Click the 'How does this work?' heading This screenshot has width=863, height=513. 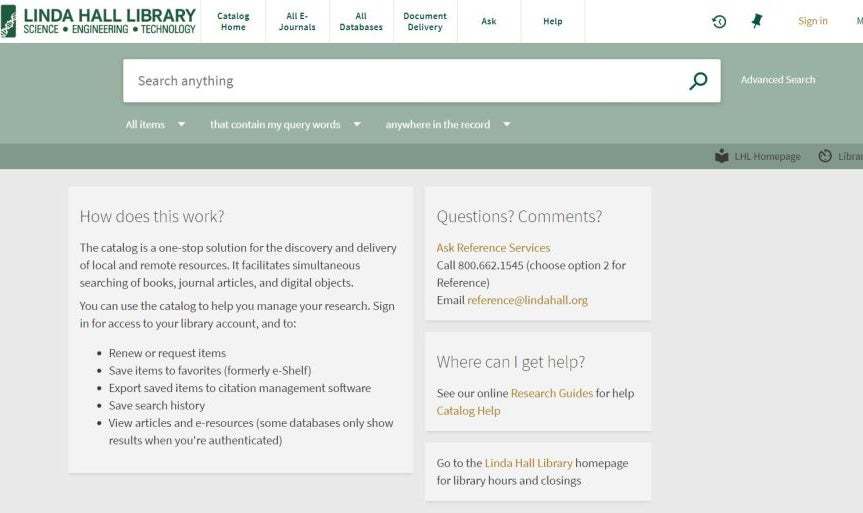[x=152, y=216]
